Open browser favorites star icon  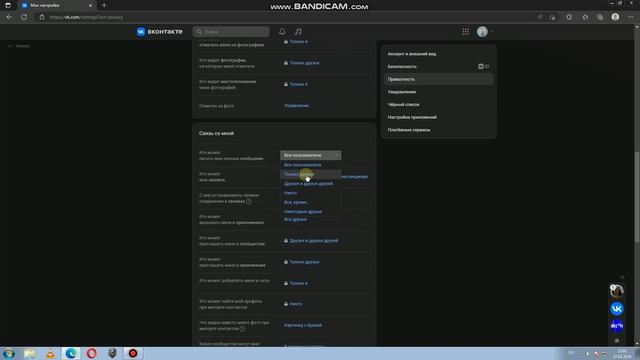(585, 17)
